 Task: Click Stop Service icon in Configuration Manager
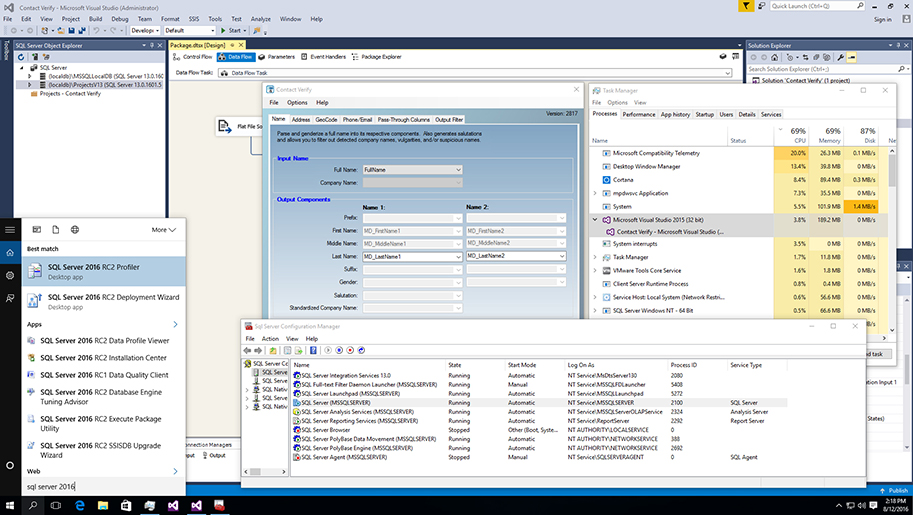point(350,351)
